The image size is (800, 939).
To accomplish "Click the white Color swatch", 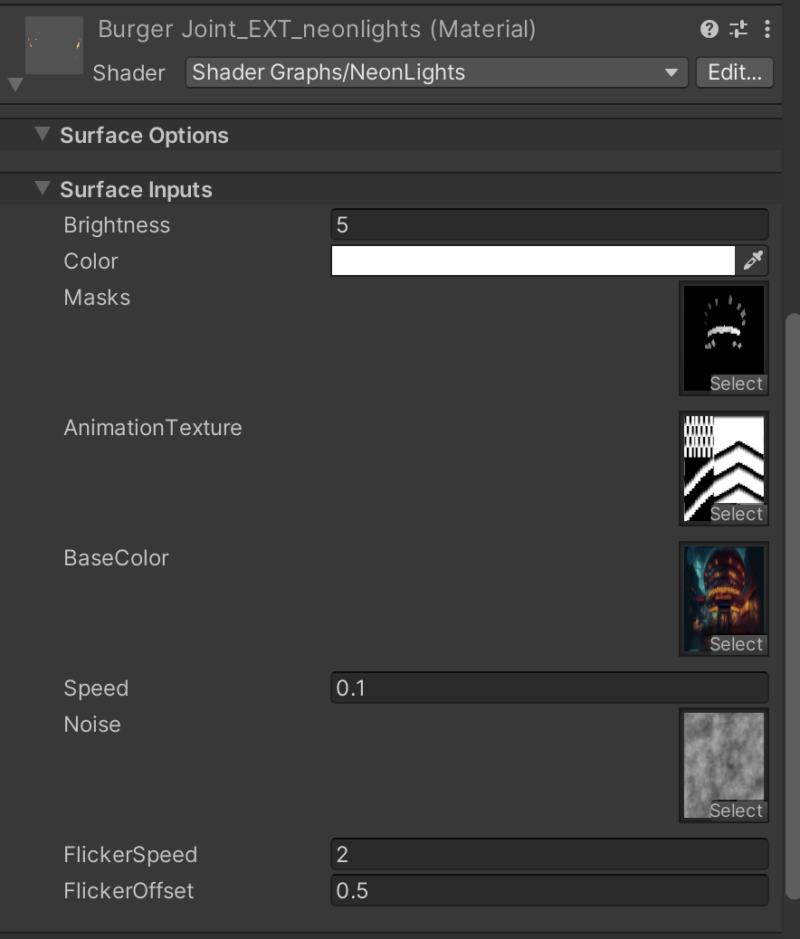I will [x=533, y=261].
